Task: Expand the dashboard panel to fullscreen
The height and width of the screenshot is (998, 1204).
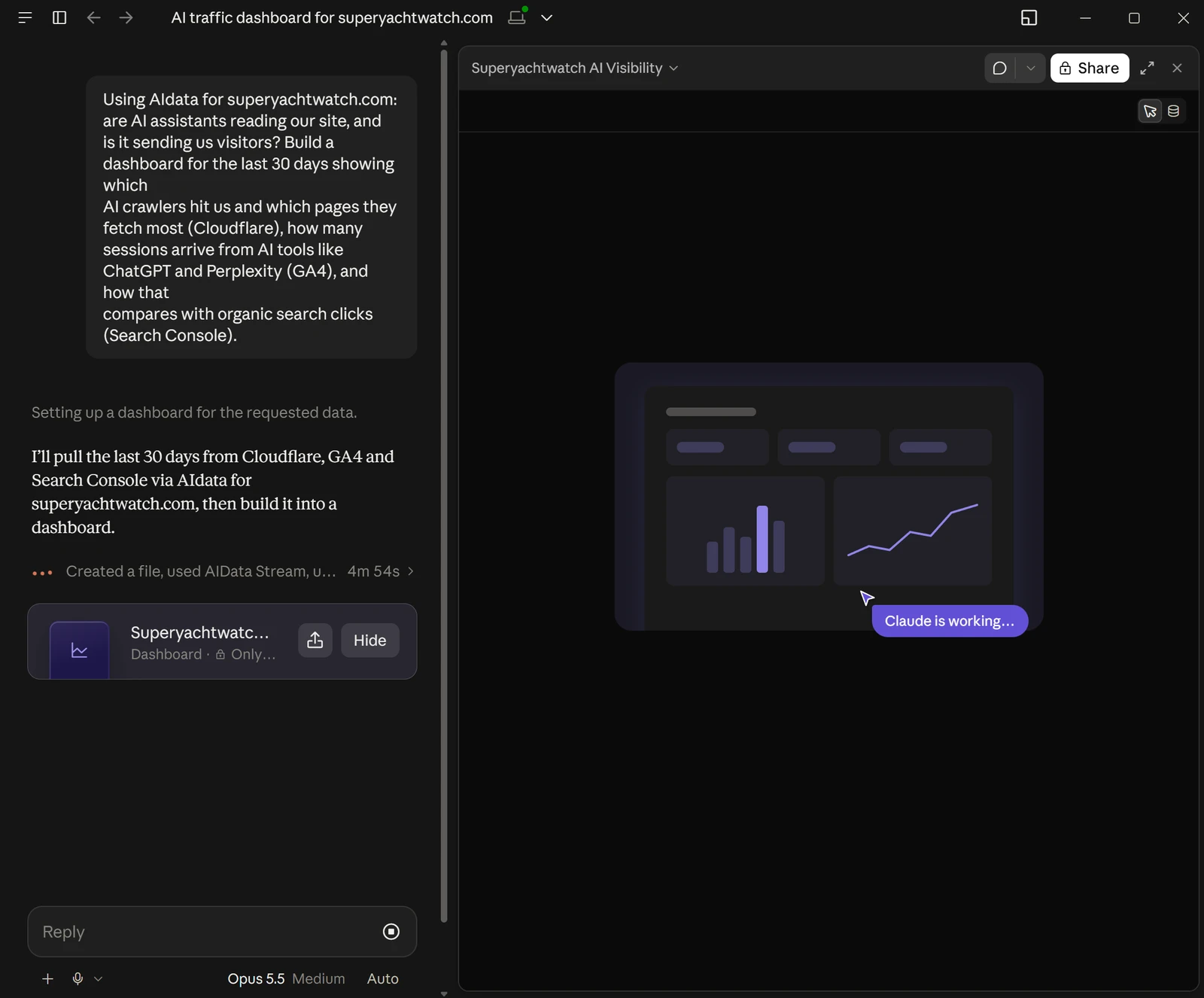Action: click(x=1147, y=68)
